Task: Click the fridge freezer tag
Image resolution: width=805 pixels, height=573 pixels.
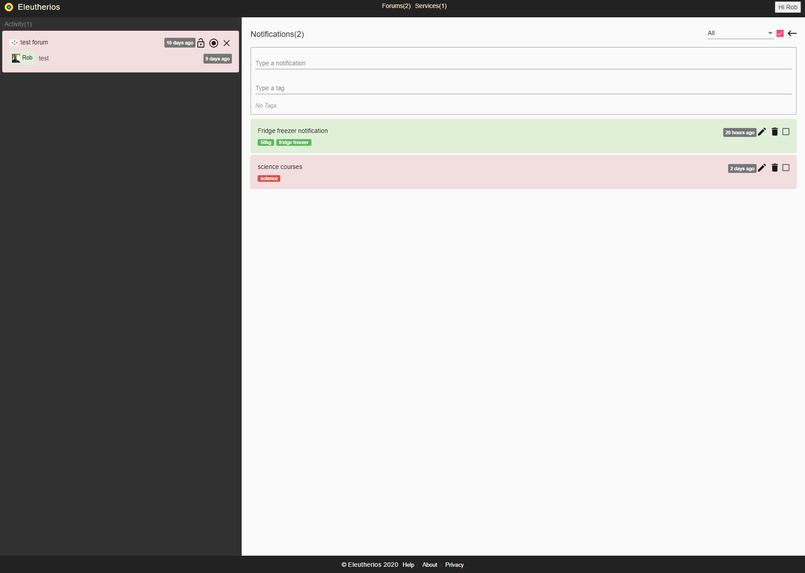Action: click(x=294, y=142)
